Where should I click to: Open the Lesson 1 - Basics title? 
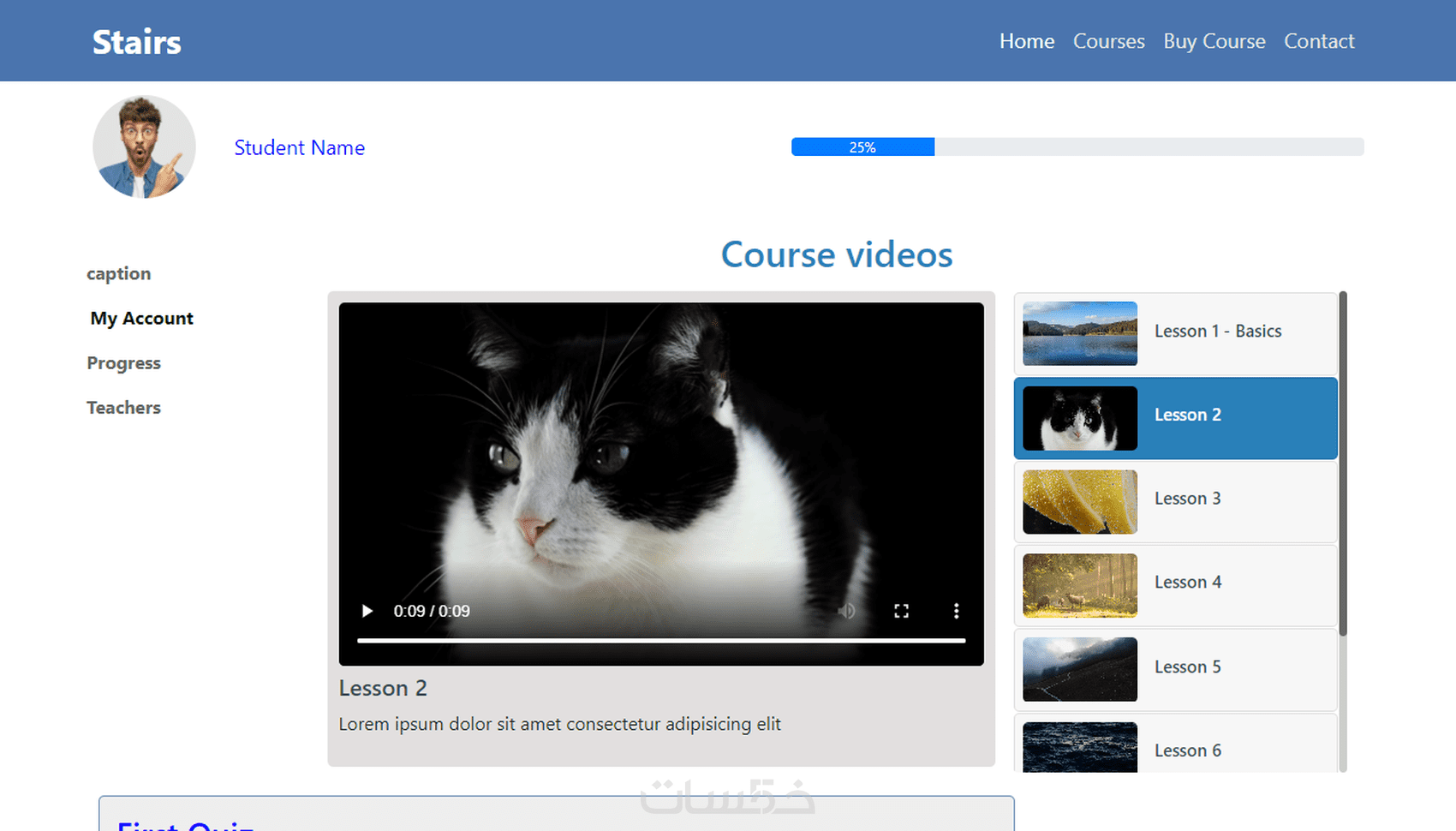click(x=1218, y=331)
